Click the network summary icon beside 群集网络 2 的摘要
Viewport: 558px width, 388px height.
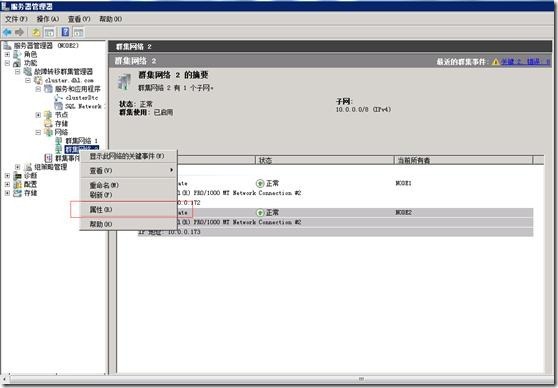[x=124, y=82]
